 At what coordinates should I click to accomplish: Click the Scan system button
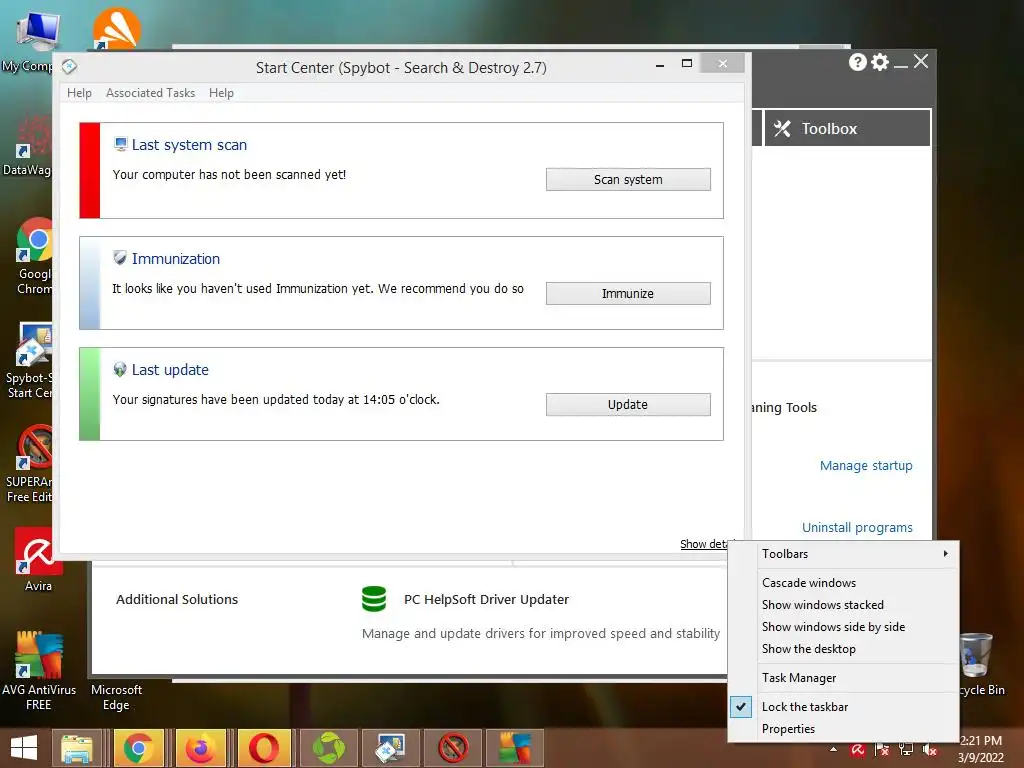coord(628,180)
